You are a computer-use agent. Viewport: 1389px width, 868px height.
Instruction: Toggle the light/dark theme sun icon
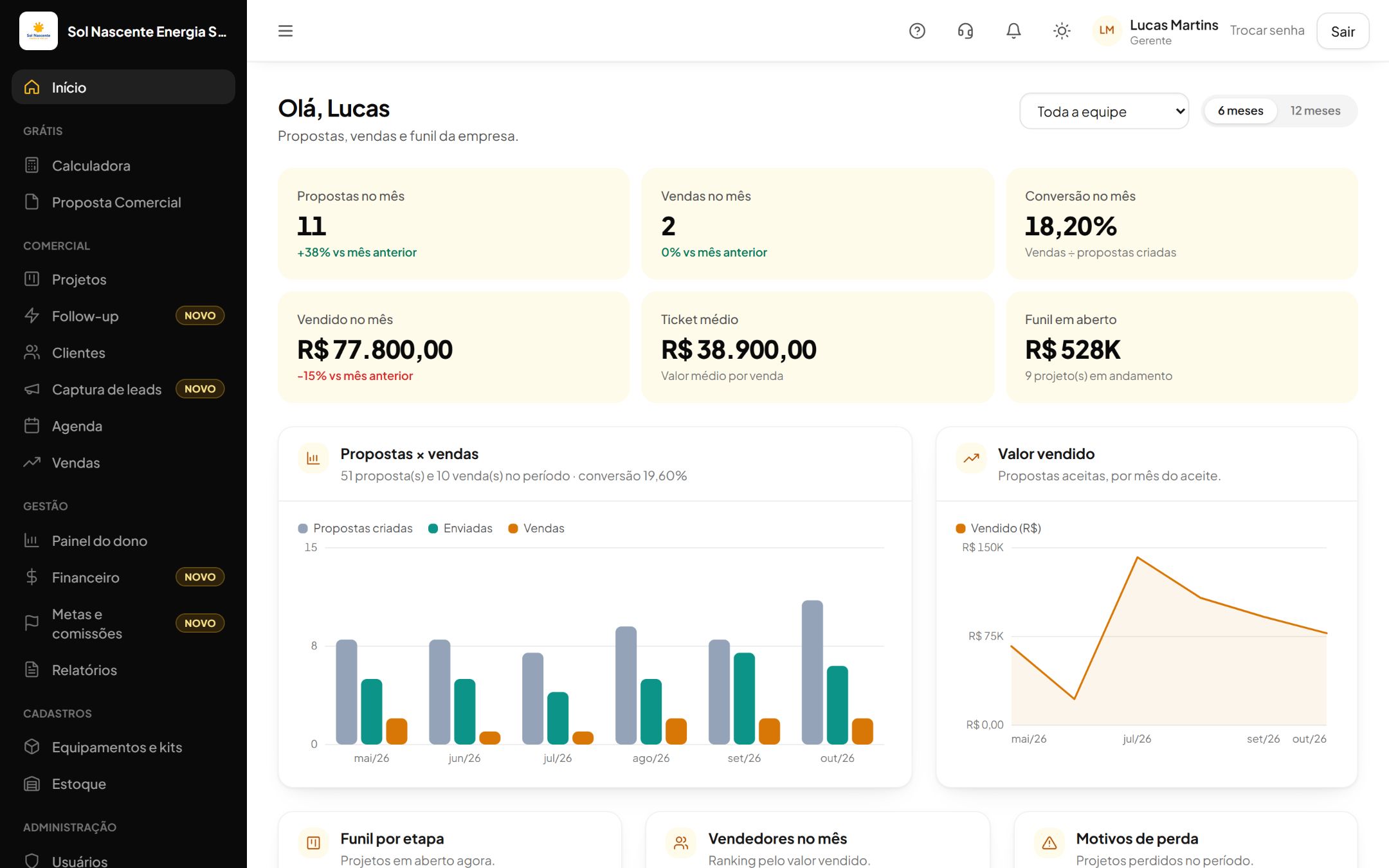pos(1062,31)
